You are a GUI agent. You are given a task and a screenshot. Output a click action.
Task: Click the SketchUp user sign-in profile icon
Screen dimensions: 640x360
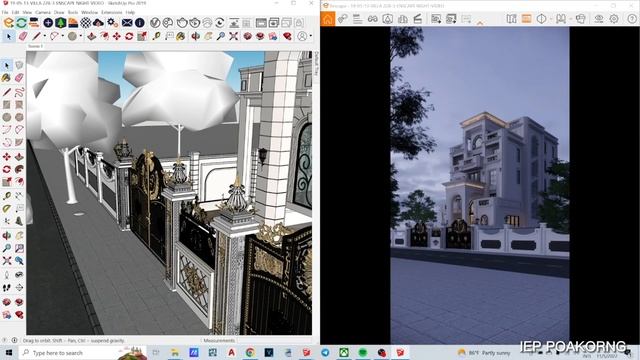[x=302, y=36]
